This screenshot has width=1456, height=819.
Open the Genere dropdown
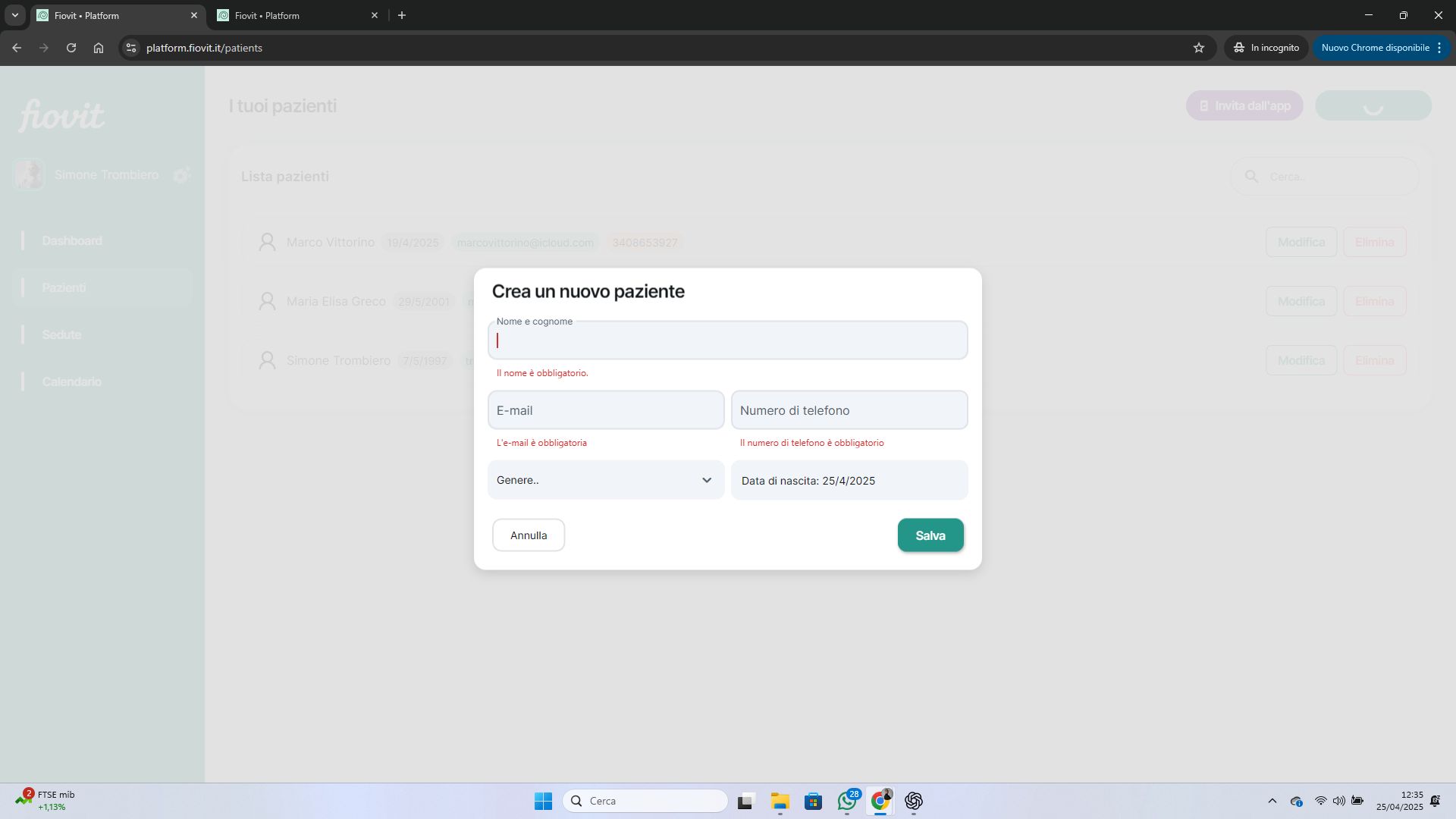(605, 480)
